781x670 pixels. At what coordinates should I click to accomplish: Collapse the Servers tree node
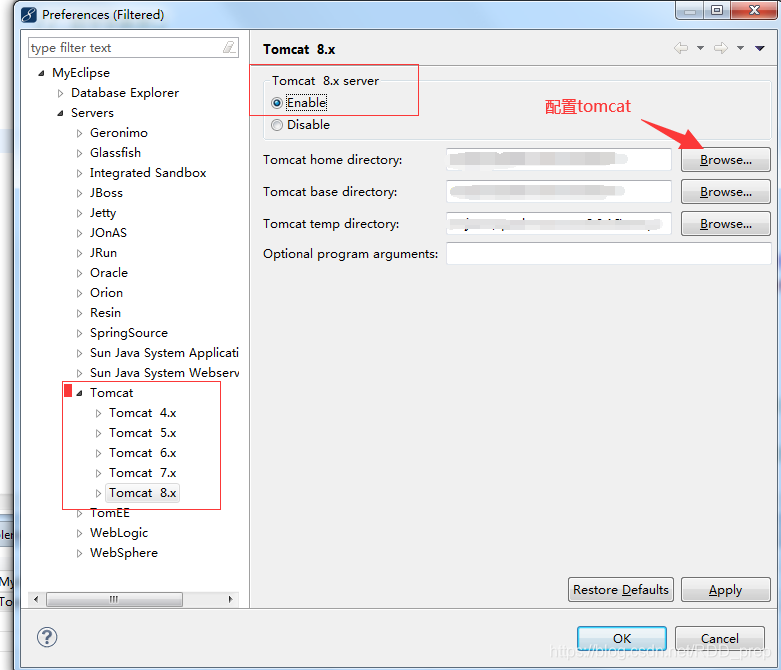[x=60, y=113]
